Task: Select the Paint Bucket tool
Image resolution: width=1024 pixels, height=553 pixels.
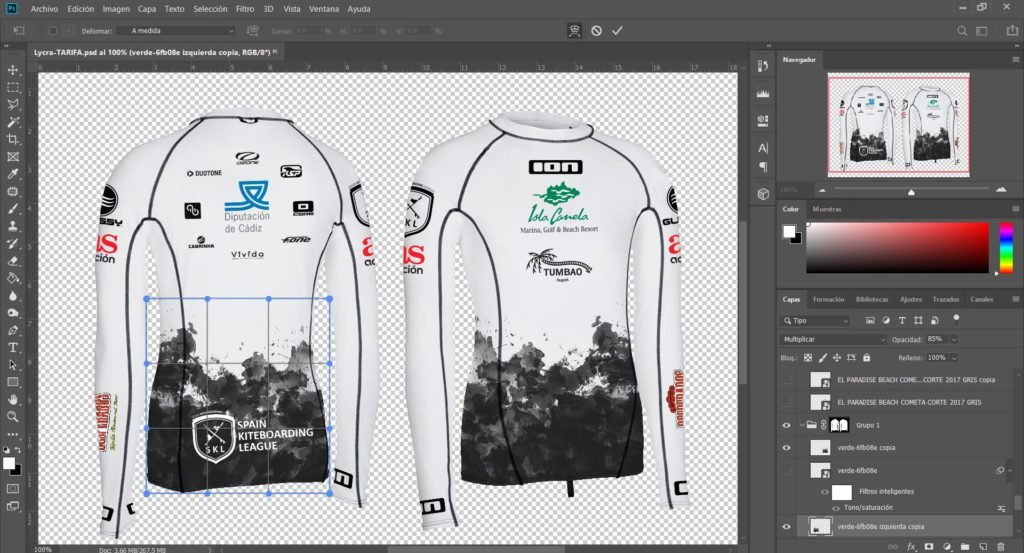Action: pyautogui.click(x=12, y=278)
